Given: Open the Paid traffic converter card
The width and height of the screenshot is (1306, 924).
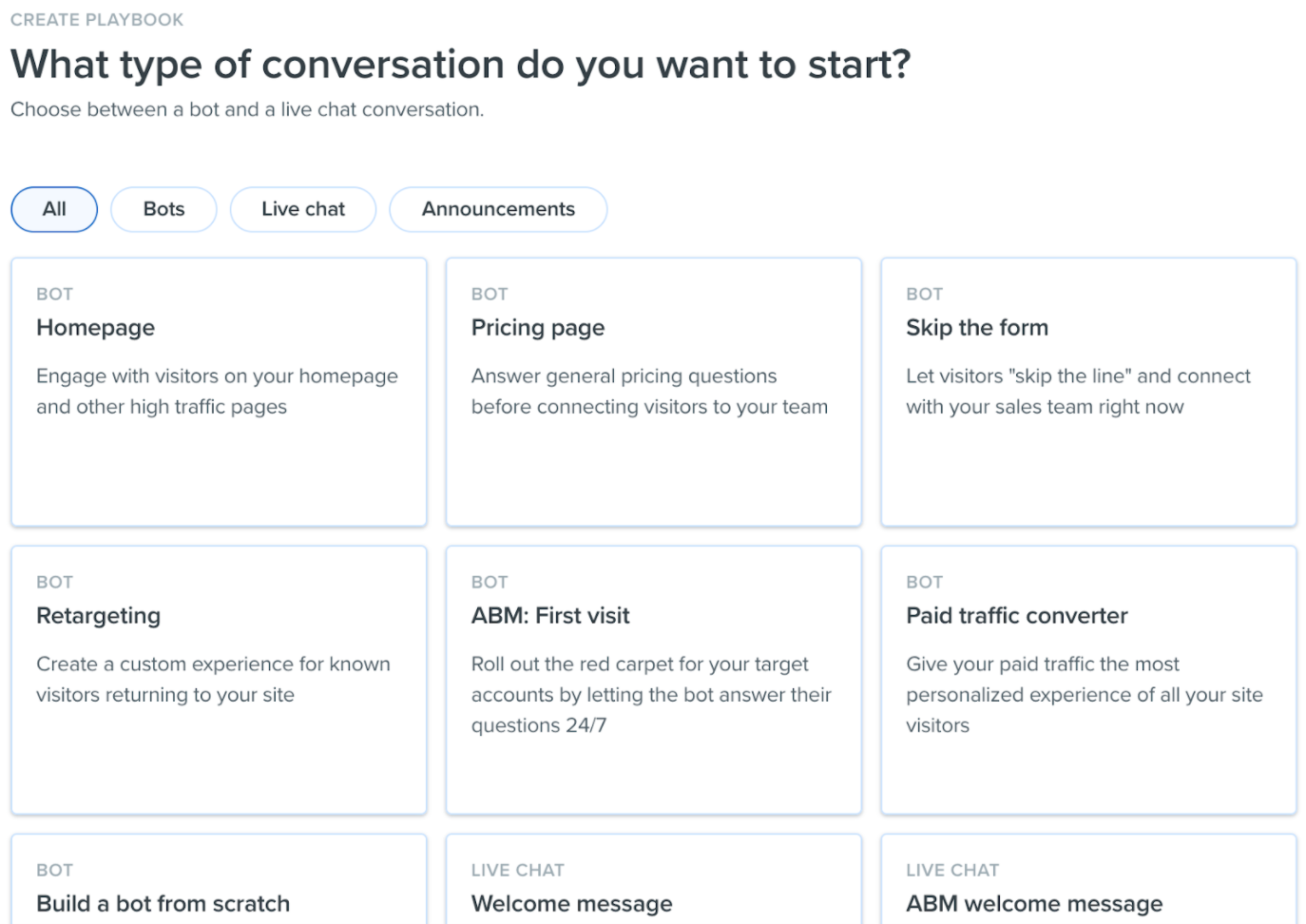Looking at the screenshot, I should click(x=1088, y=680).
